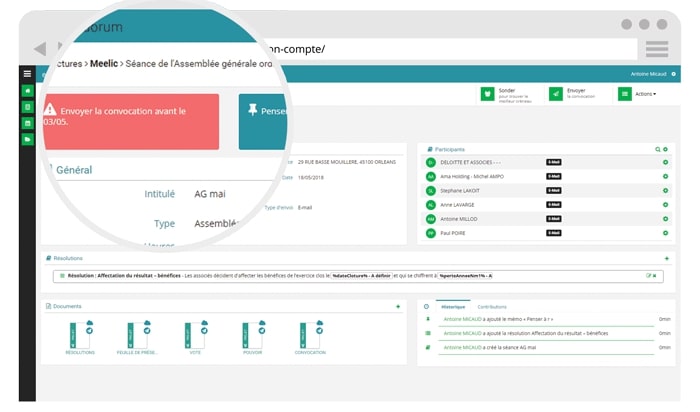700x412 pixels.
Task: Open the folder icon in sidebar
Action: 27,138
